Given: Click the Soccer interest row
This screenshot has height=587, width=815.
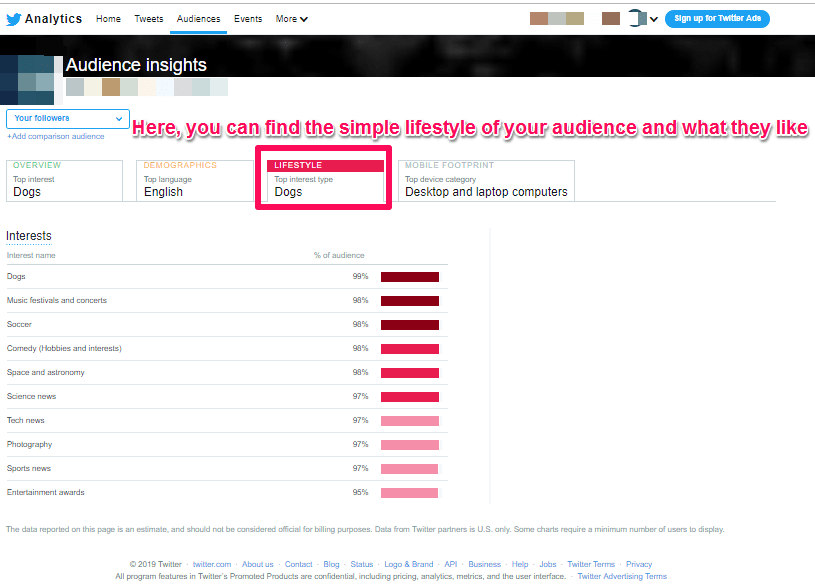Looking at the screenshot, I should (227, 324).
